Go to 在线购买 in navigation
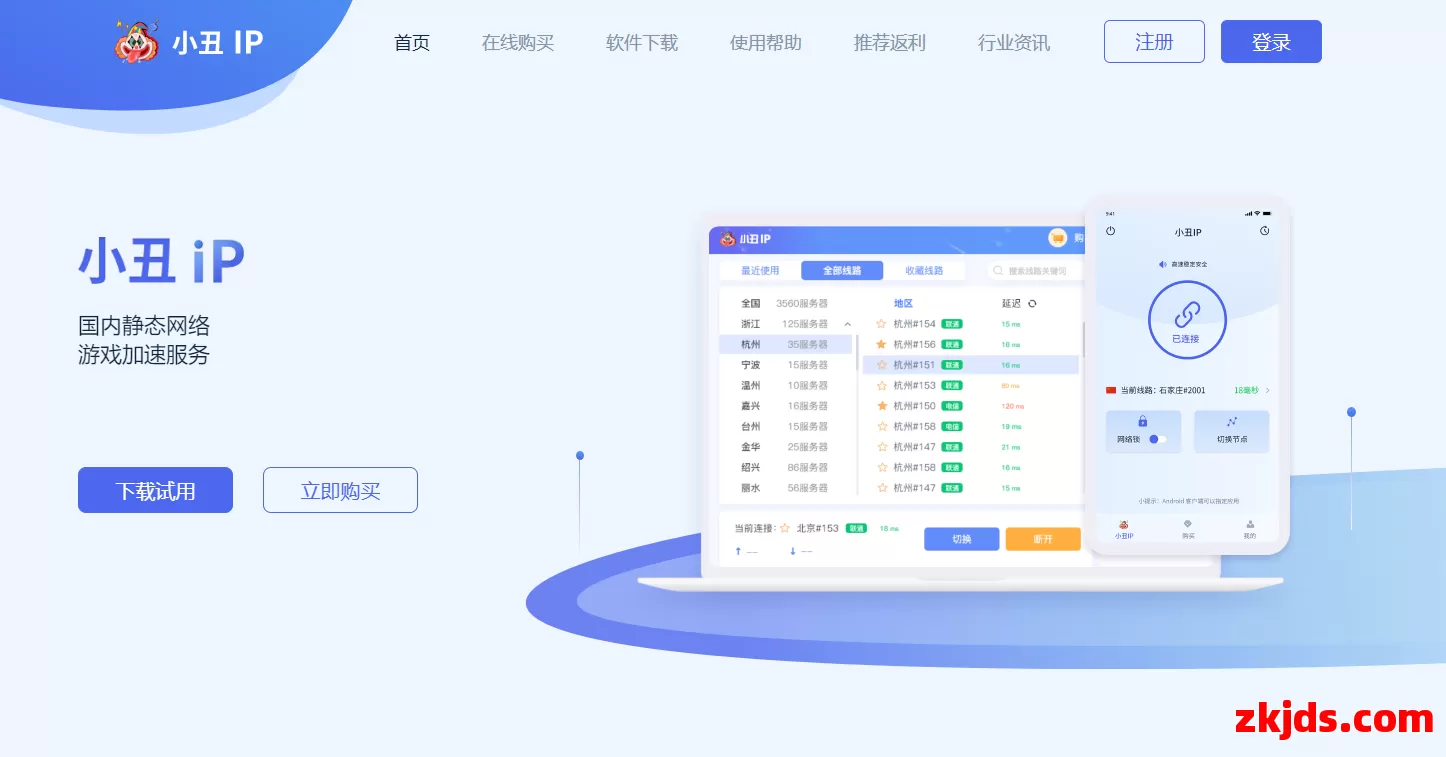The height and width of the screenshot is (757, 1446). click(x=518, y=43)
